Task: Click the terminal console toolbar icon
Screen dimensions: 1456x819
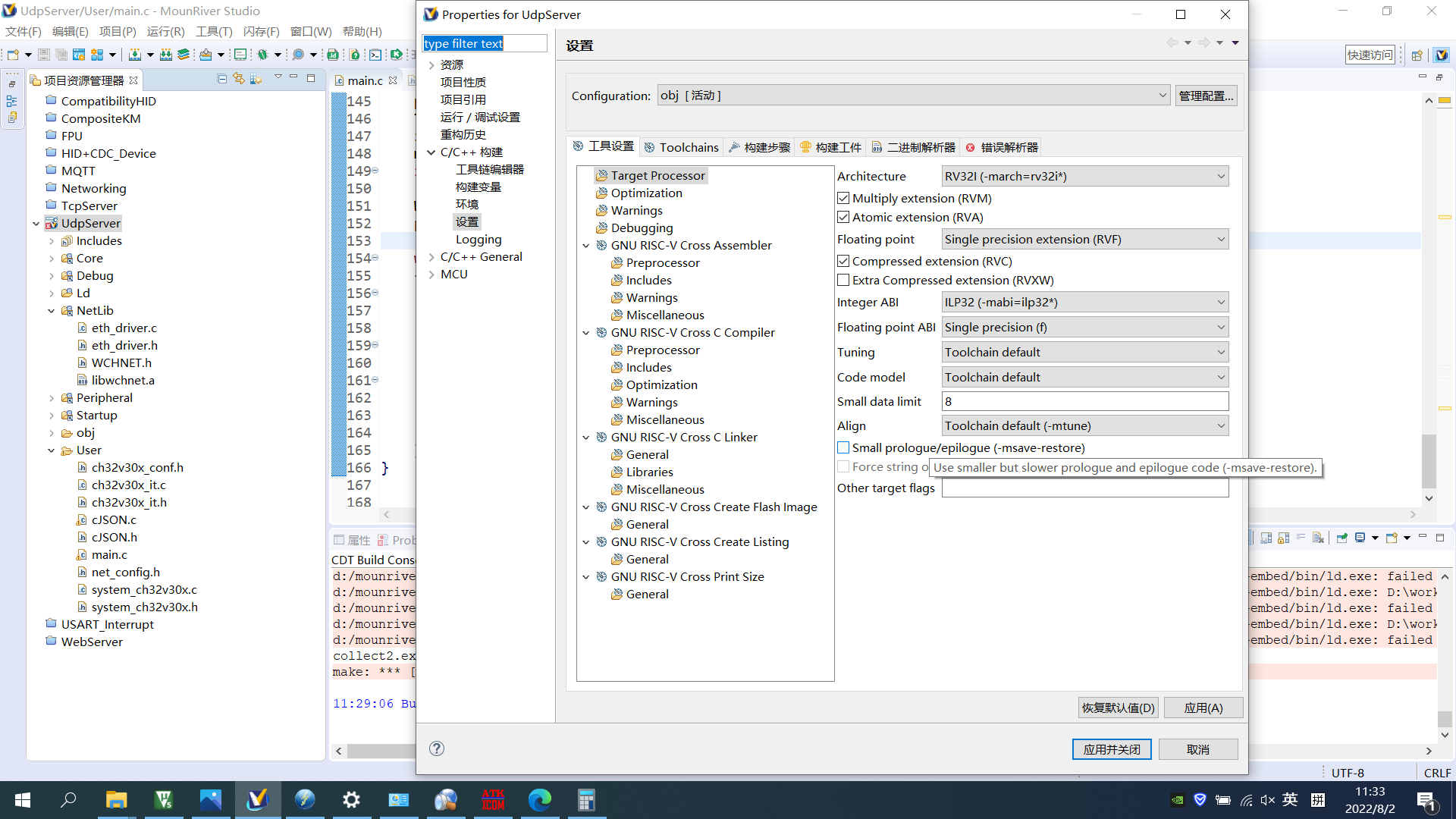Action: point(375,55)
